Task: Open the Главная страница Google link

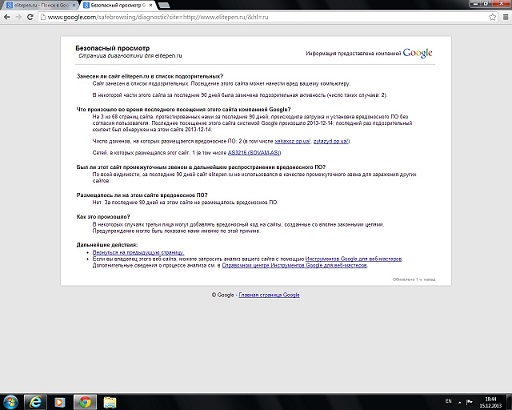Action: (269, 295)
